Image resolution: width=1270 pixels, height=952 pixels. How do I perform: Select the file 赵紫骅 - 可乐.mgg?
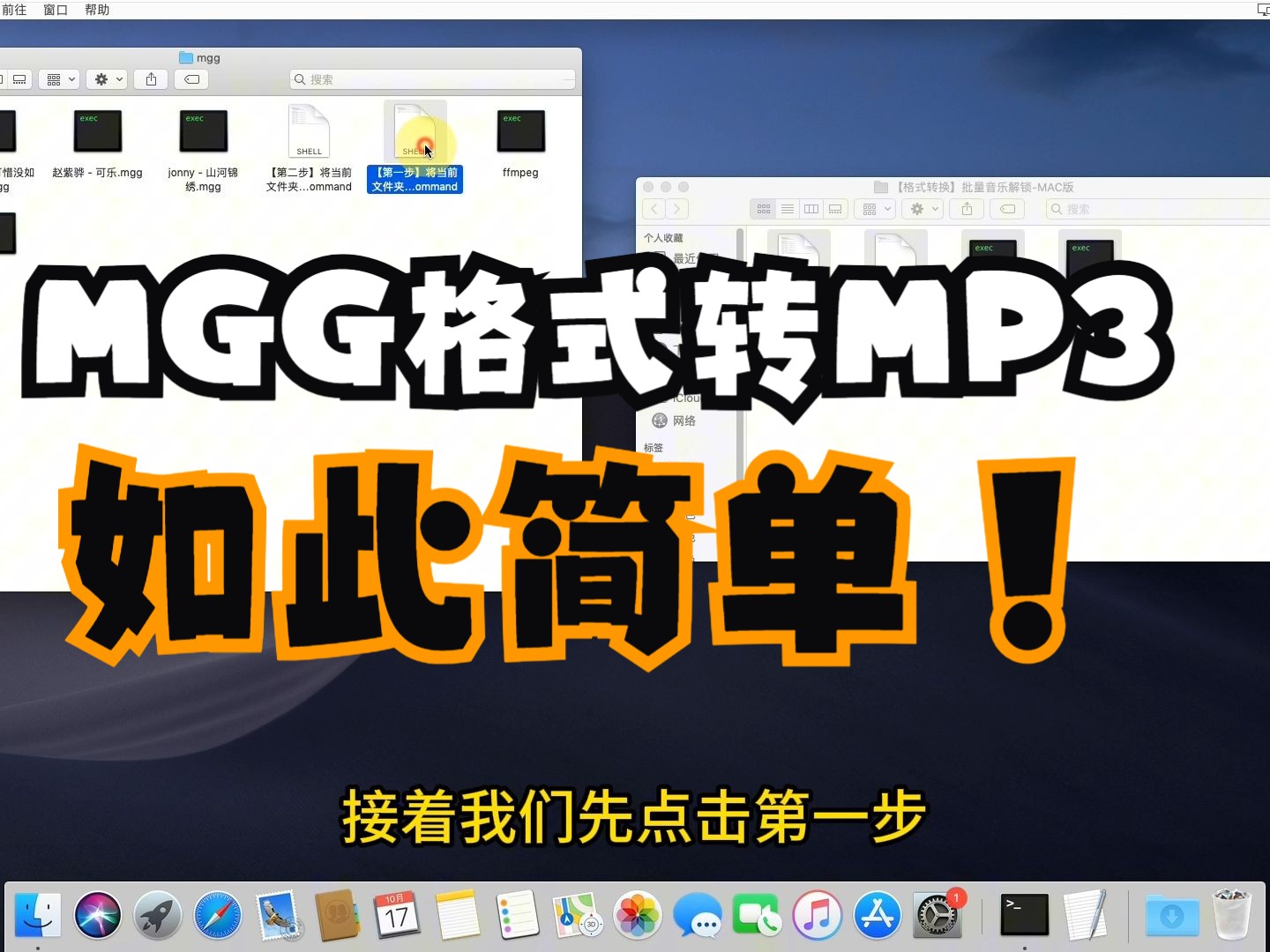point(97,141)
